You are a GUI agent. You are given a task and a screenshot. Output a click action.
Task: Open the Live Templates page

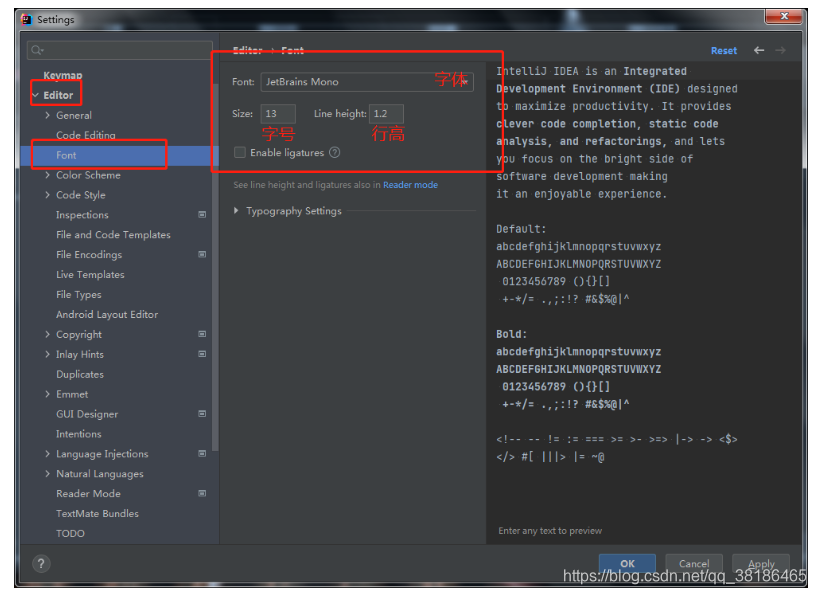(x=90, y=275)
